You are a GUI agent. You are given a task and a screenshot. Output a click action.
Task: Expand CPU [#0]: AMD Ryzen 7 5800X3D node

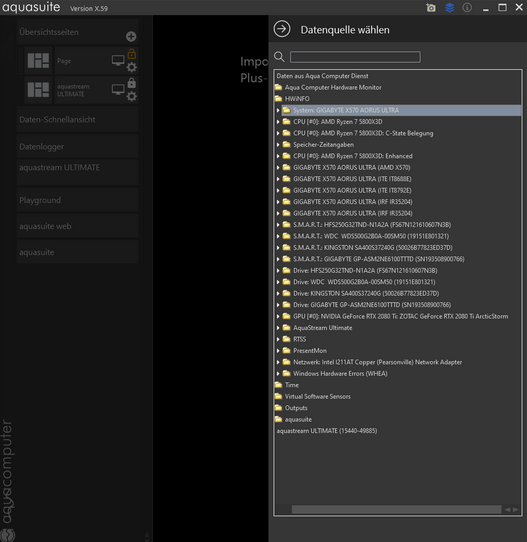point(278,122)
